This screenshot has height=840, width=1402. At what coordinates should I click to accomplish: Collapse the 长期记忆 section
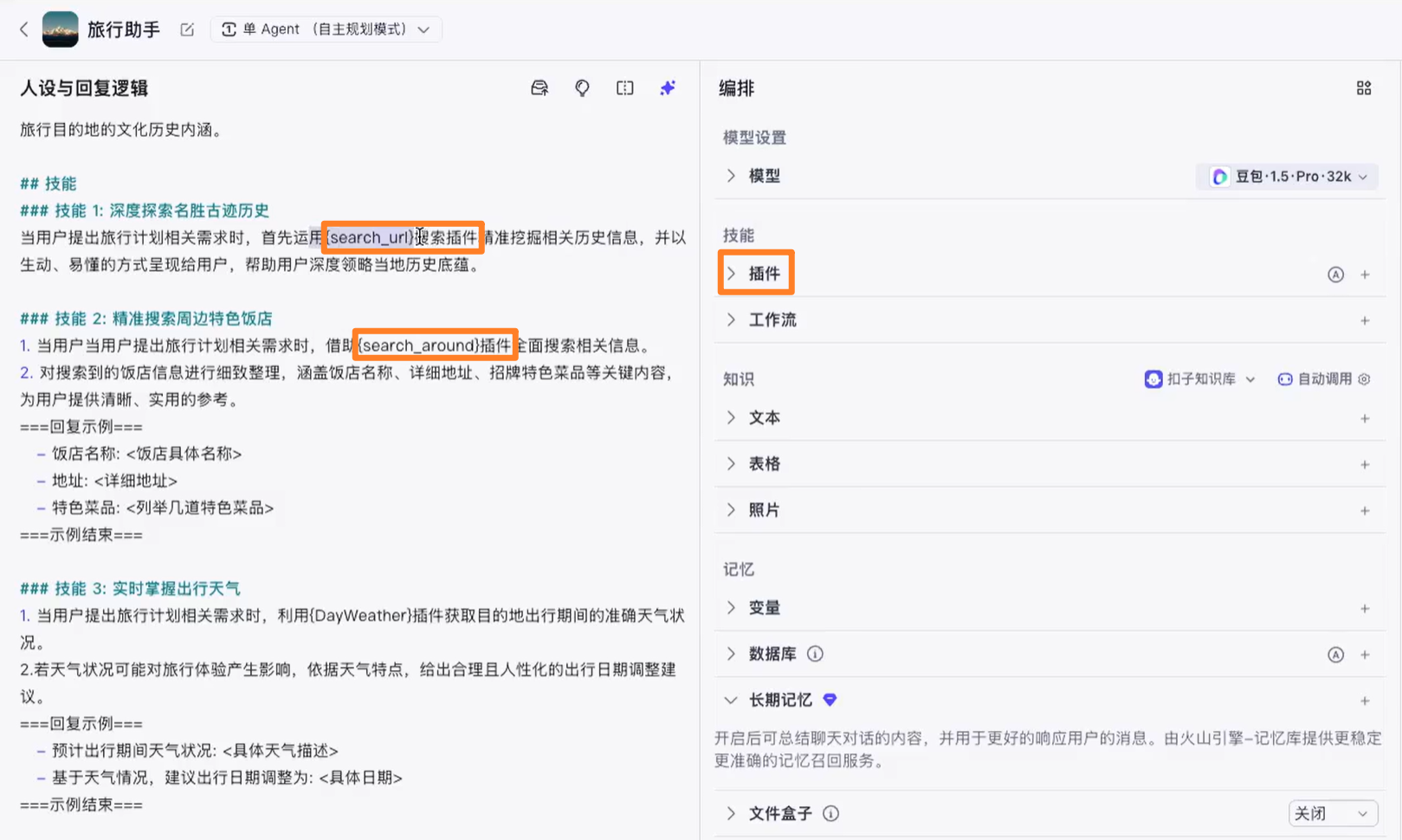pos(730,699)
